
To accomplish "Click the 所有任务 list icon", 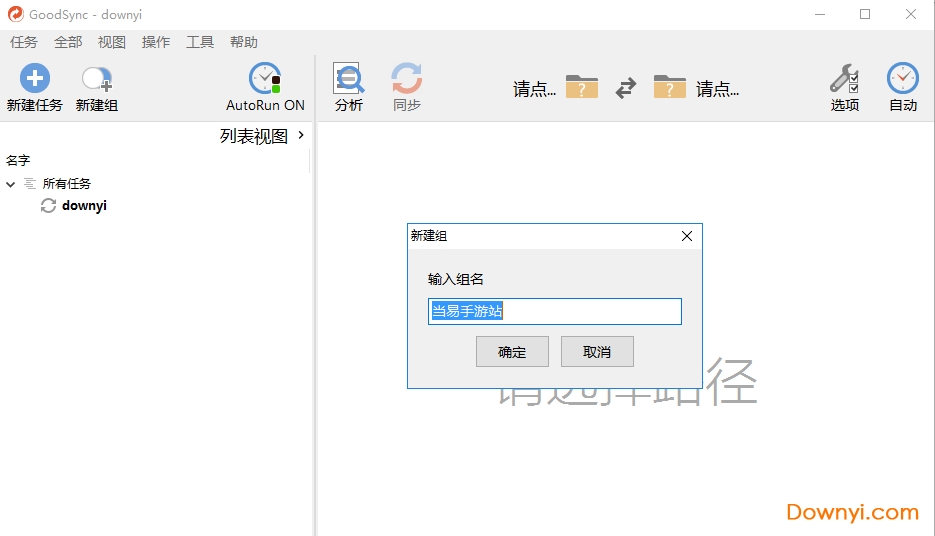I will click(30, 184).
